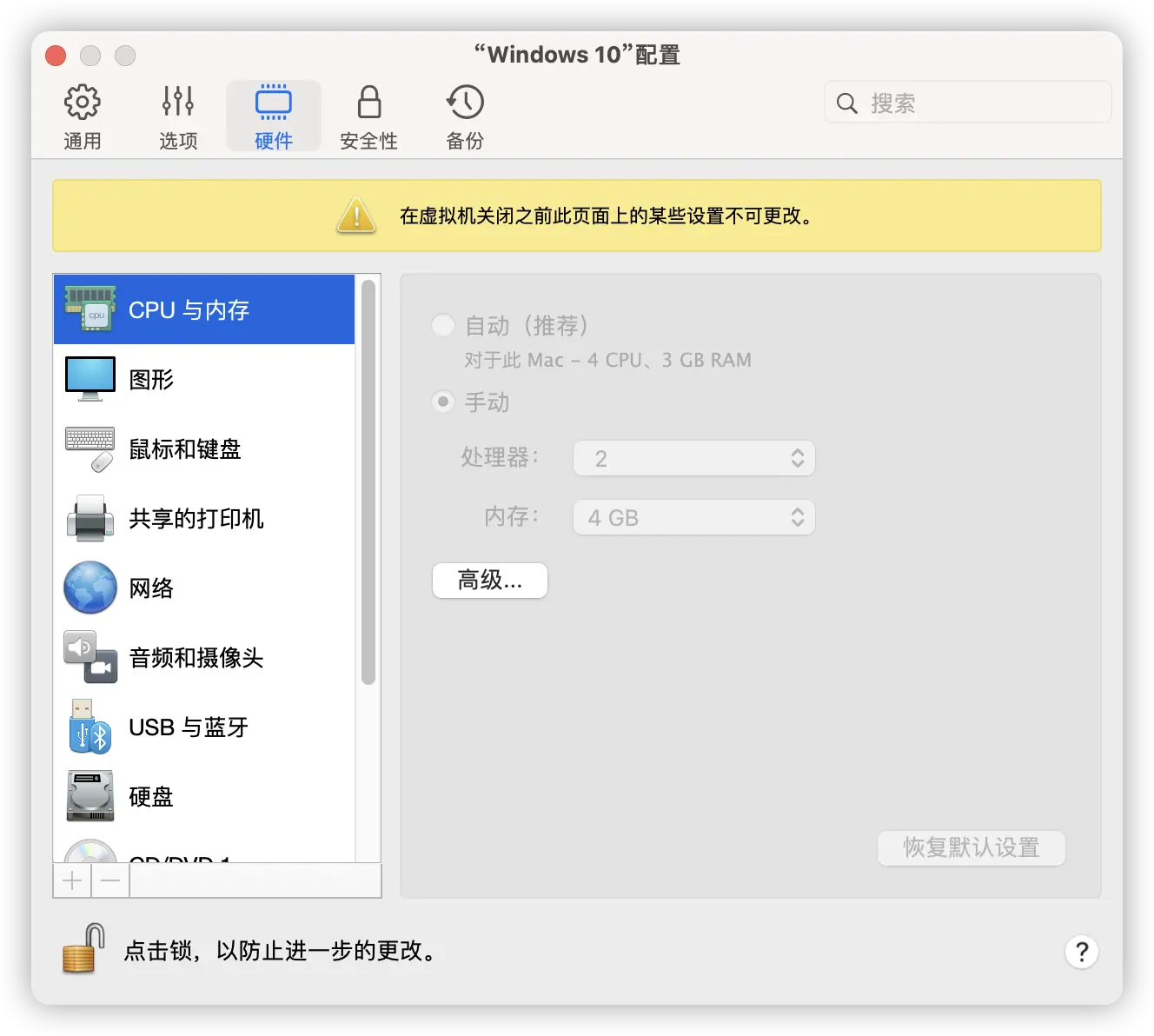The height and width of the screenshot is (1036, 1154).
Task: Select the 硬件 hardware tab
Action: [x=274, y=116]
